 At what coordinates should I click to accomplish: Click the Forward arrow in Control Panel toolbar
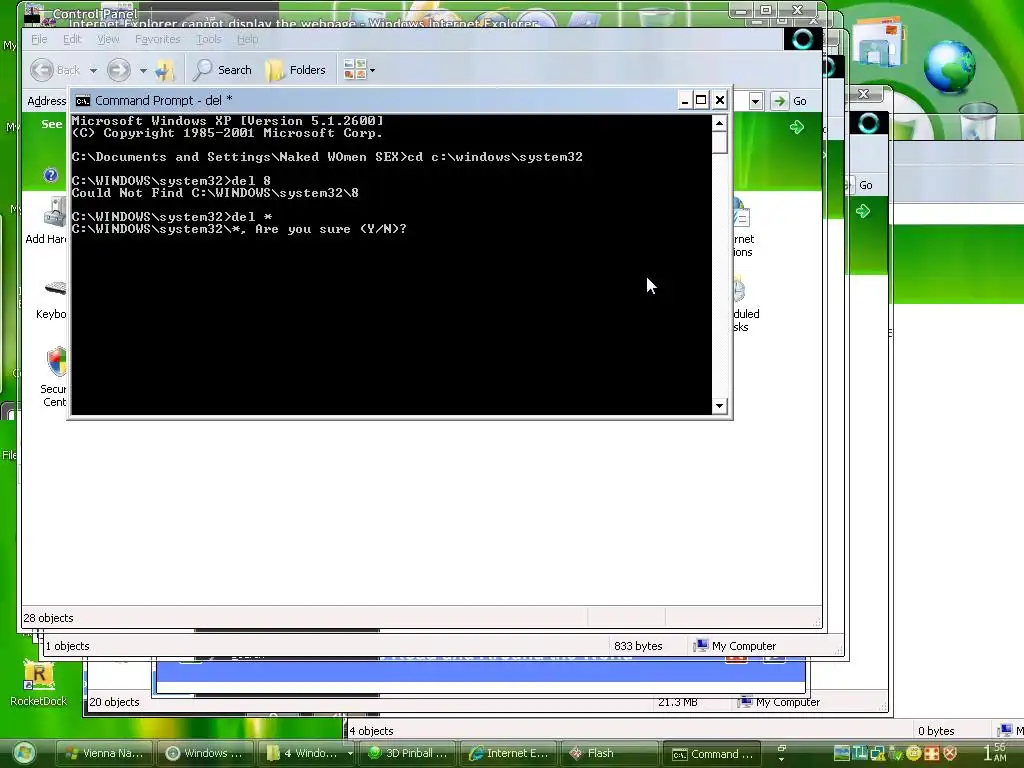point(119,70)
